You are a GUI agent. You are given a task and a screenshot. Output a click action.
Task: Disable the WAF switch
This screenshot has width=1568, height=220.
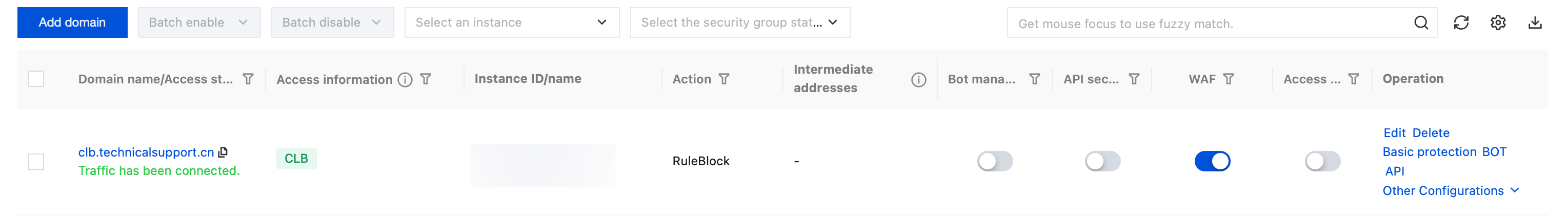[x=1212, y=161]
